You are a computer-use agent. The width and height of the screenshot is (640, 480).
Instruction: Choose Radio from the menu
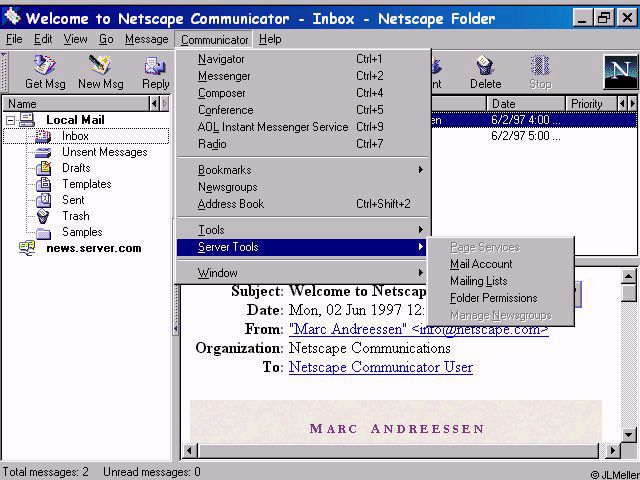point(302,144)
